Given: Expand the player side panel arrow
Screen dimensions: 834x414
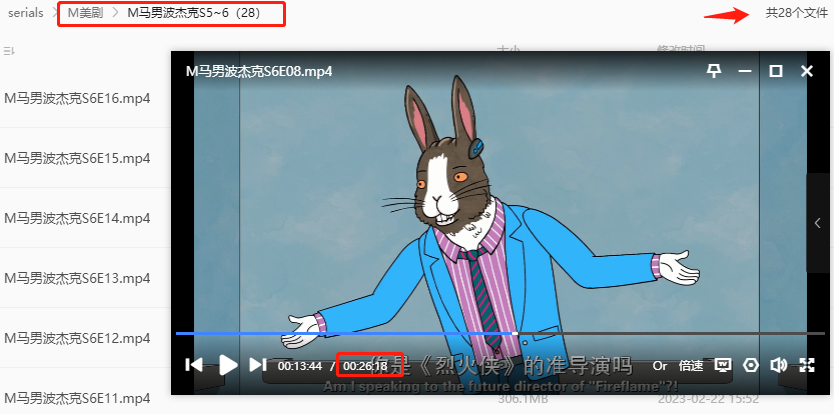Looking at the screenshot, I should 818,223.
